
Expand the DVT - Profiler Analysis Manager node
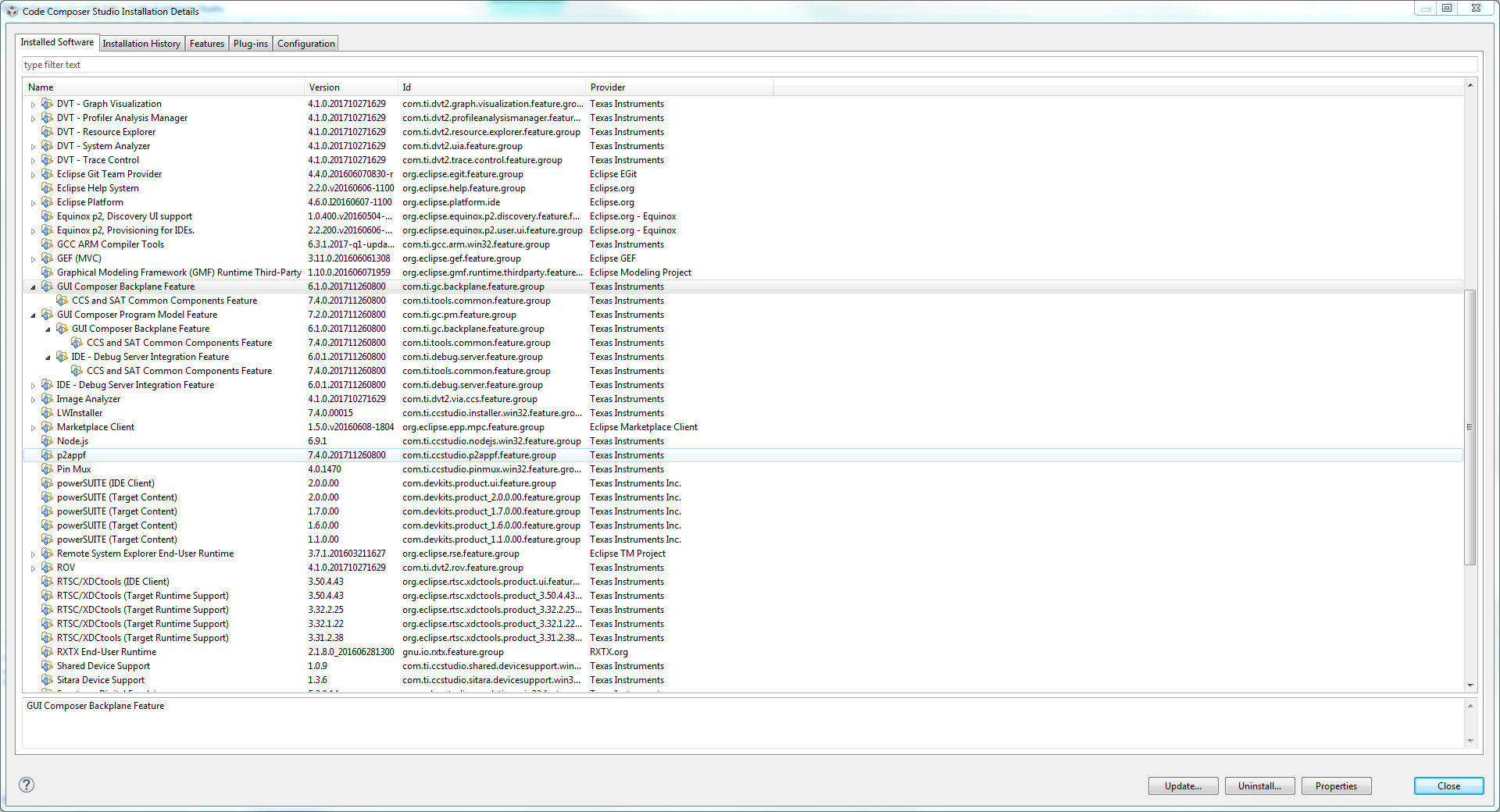(x=33, y=119)
